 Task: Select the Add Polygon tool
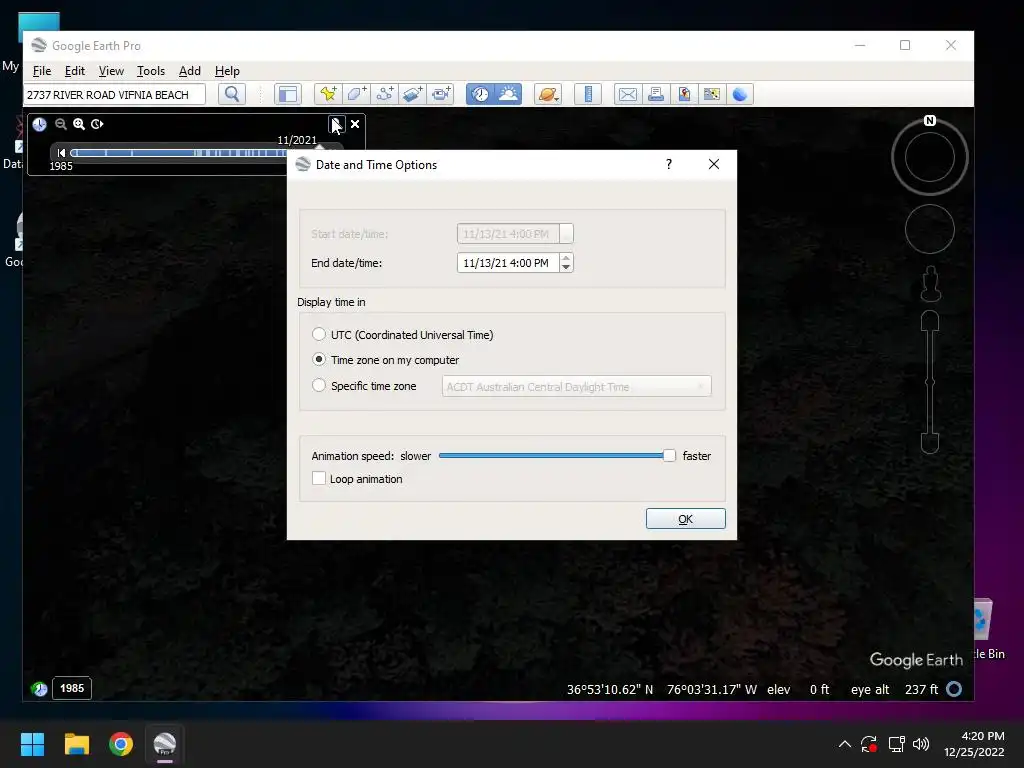357,94
